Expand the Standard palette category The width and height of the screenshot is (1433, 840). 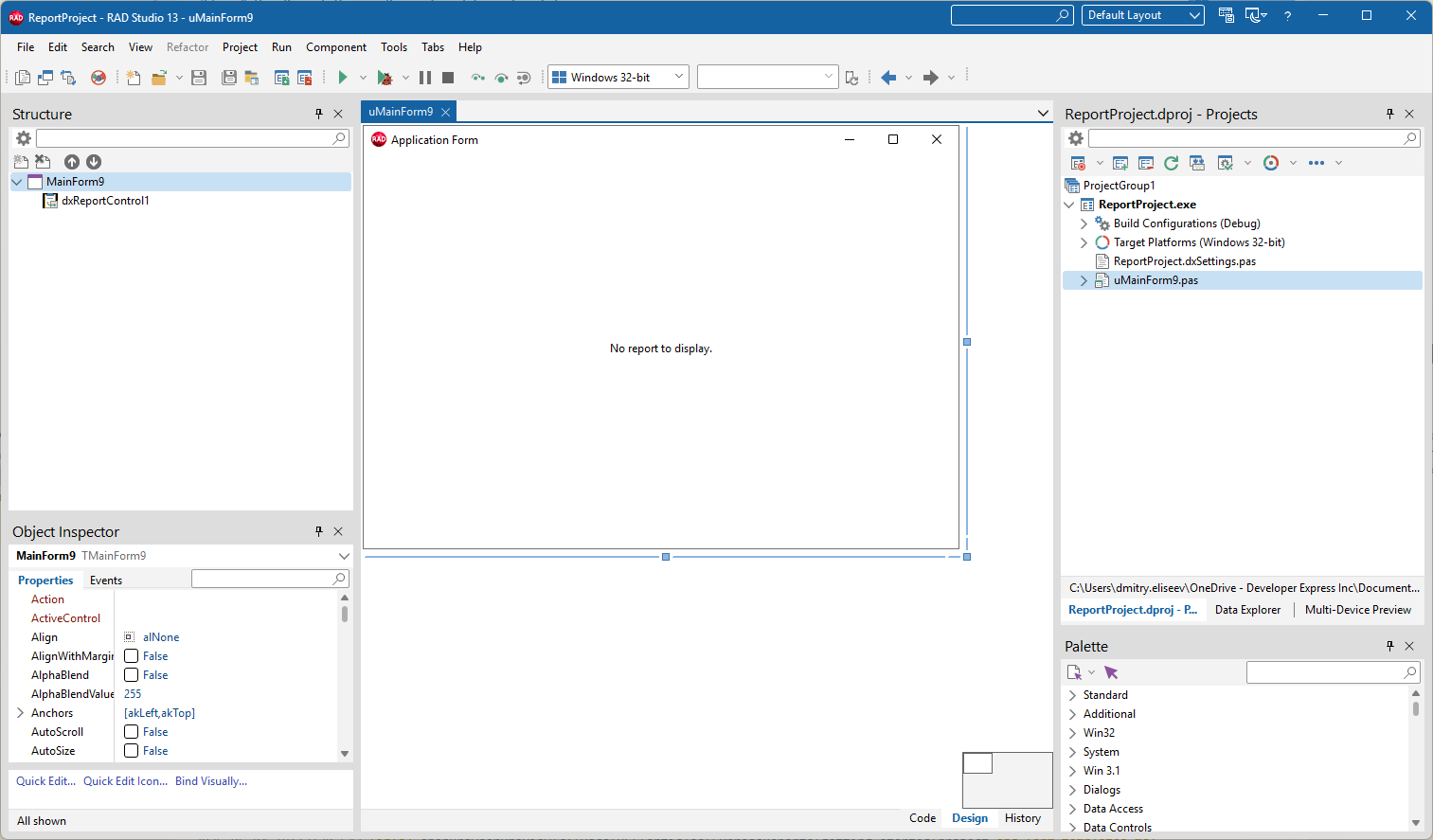click(x=1073, y=695)
